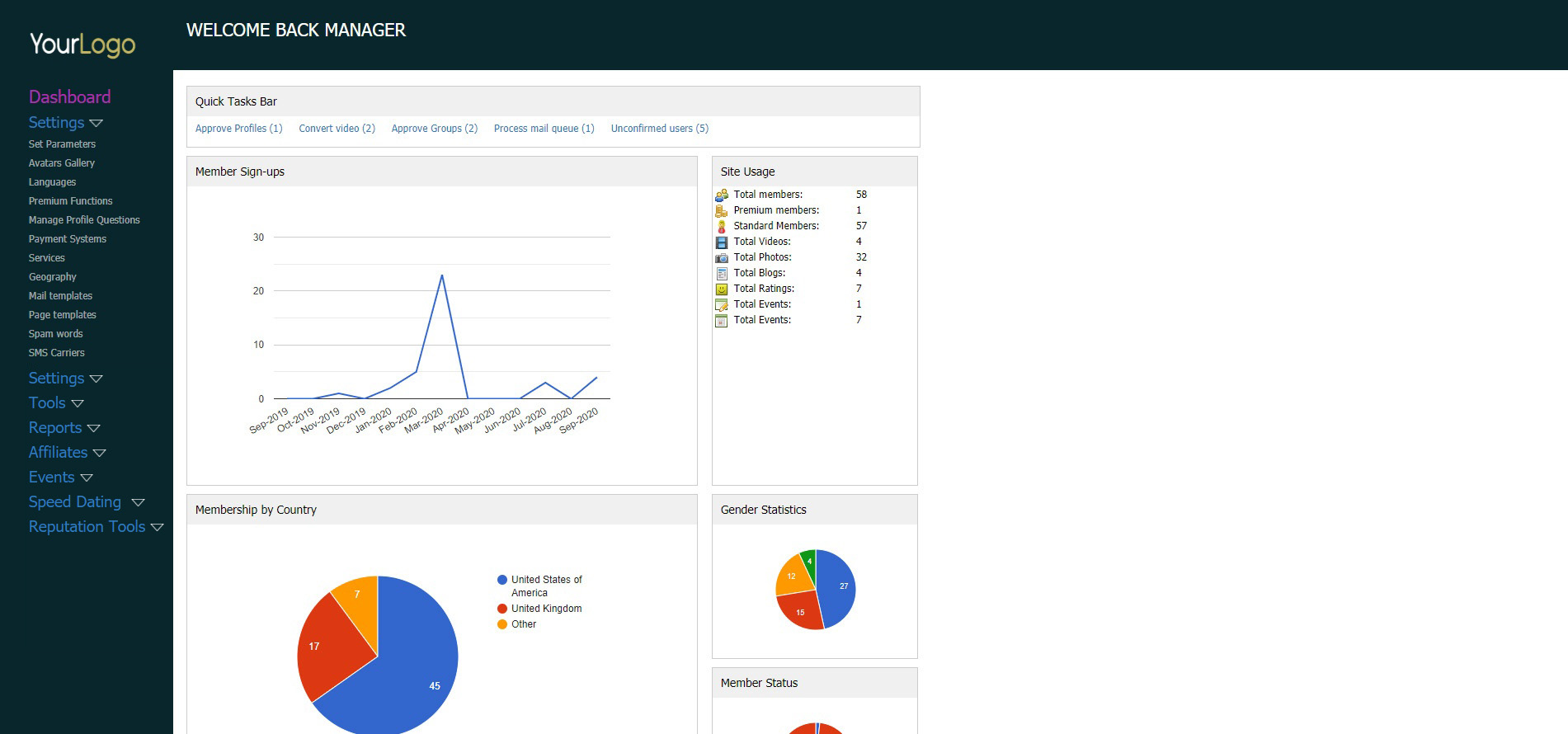Open Mail templates
Image resolution: width=1568 pixels, height=734 pixels.
60,296
